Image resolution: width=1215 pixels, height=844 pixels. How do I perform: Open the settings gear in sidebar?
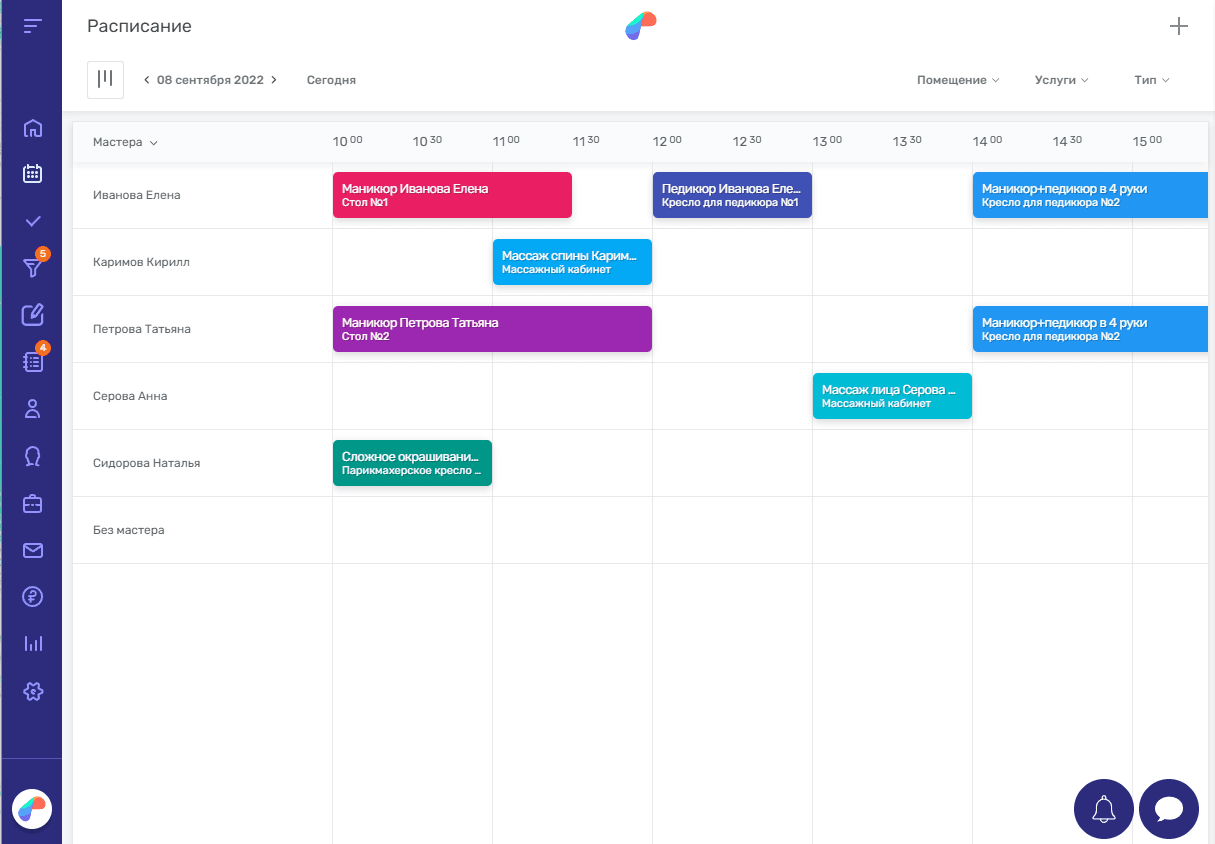click(32, 691)
